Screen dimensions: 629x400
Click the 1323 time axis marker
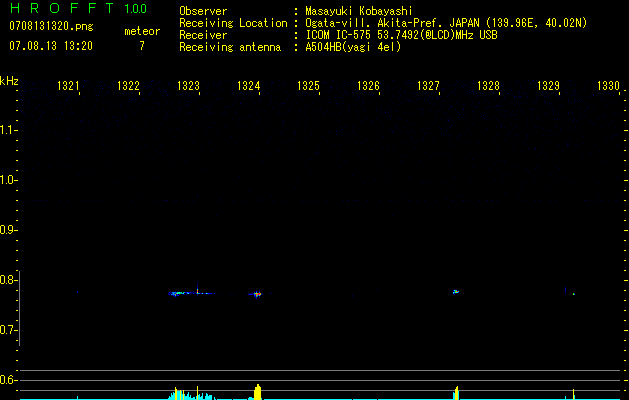point(188,86)
